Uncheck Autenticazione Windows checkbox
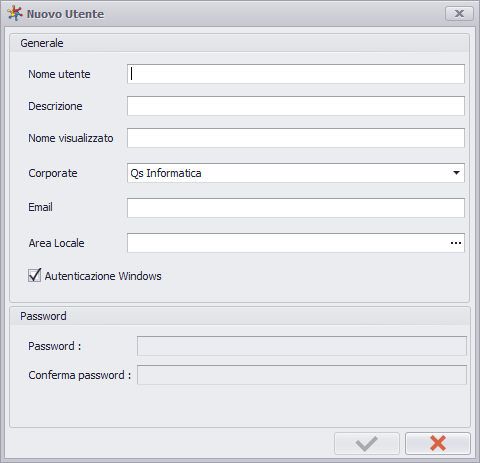The height and width of the screenshot is (463, 480). click(x=34, y=276)
